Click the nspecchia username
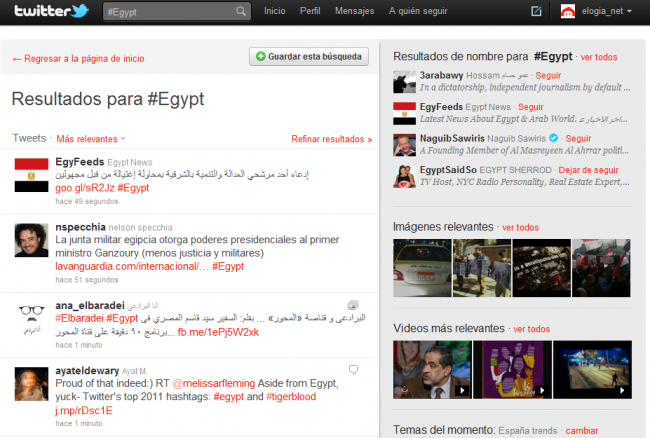Viewport: 650px width, 438px height. pyautogui.click(x=80, y=227)
